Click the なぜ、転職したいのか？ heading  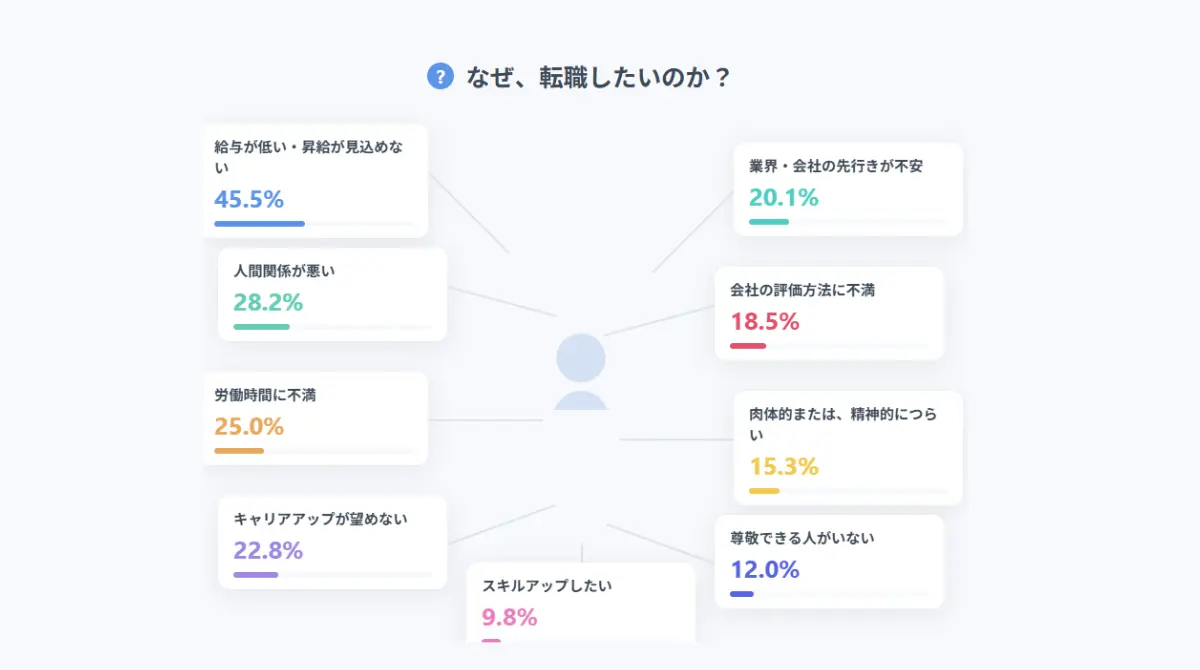(599, 77)
